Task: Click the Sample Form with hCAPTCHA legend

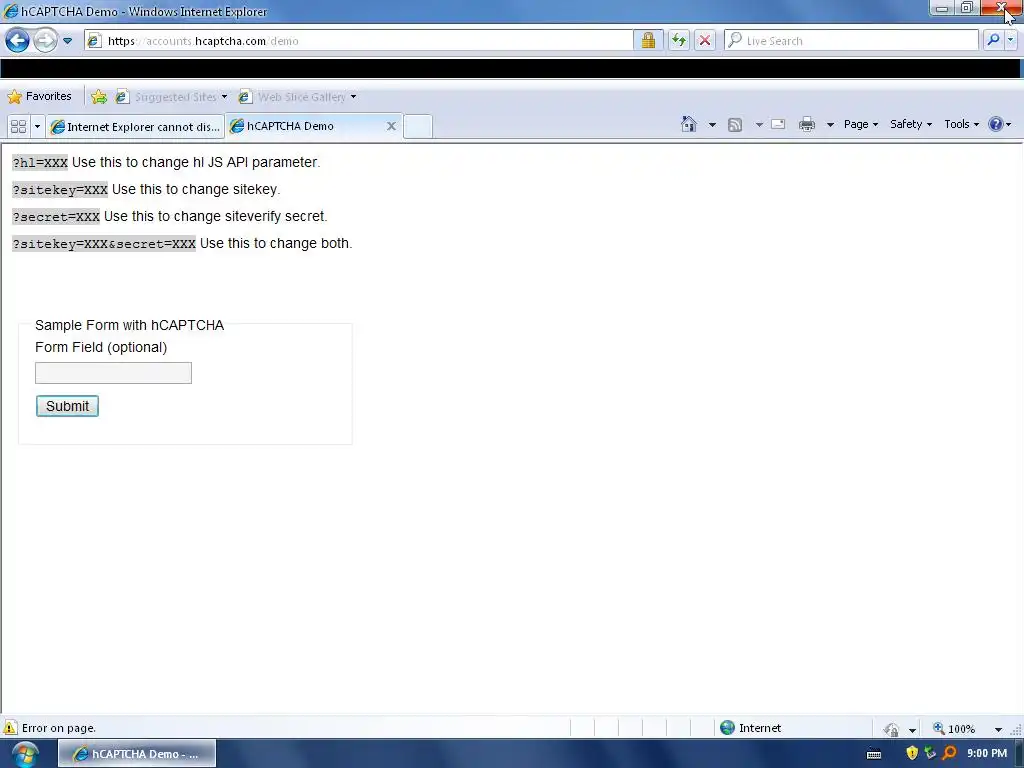Action: (x=129, y=325)
